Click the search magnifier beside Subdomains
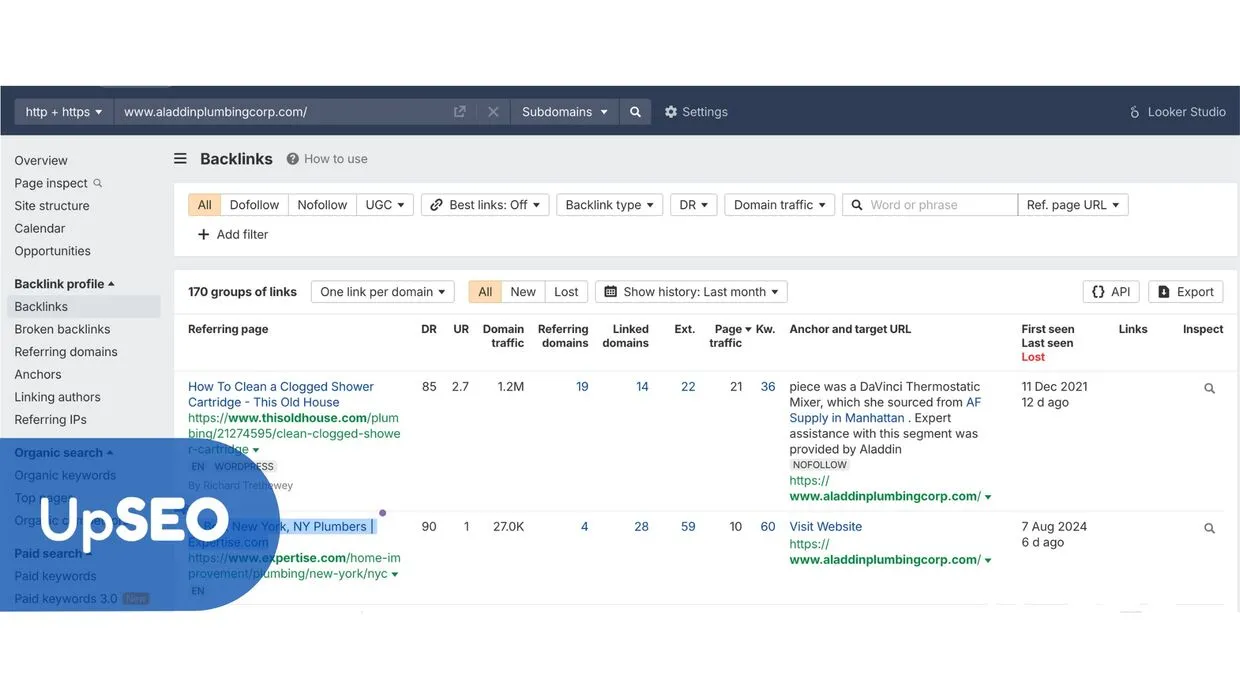This screenshot has height=698, width=1240. [x=635, y=111]
